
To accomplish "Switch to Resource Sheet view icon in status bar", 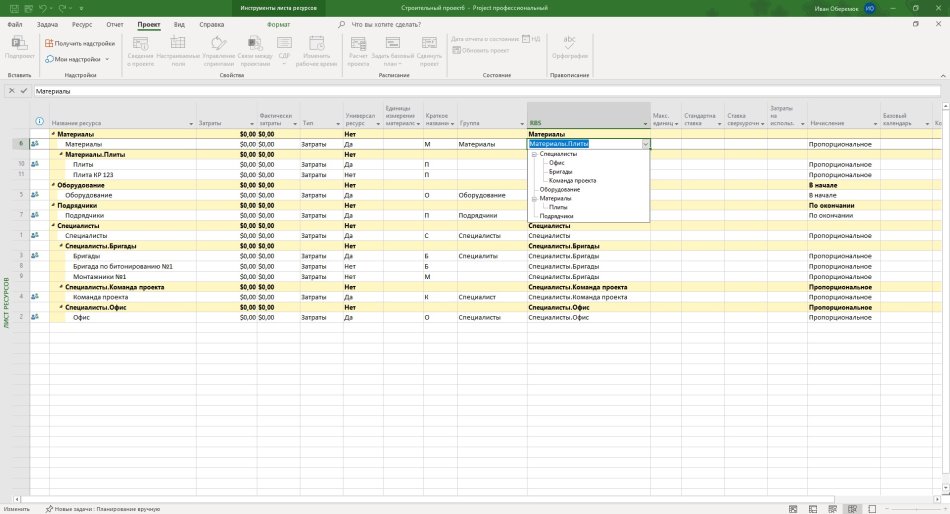I will tap(852, 509).
